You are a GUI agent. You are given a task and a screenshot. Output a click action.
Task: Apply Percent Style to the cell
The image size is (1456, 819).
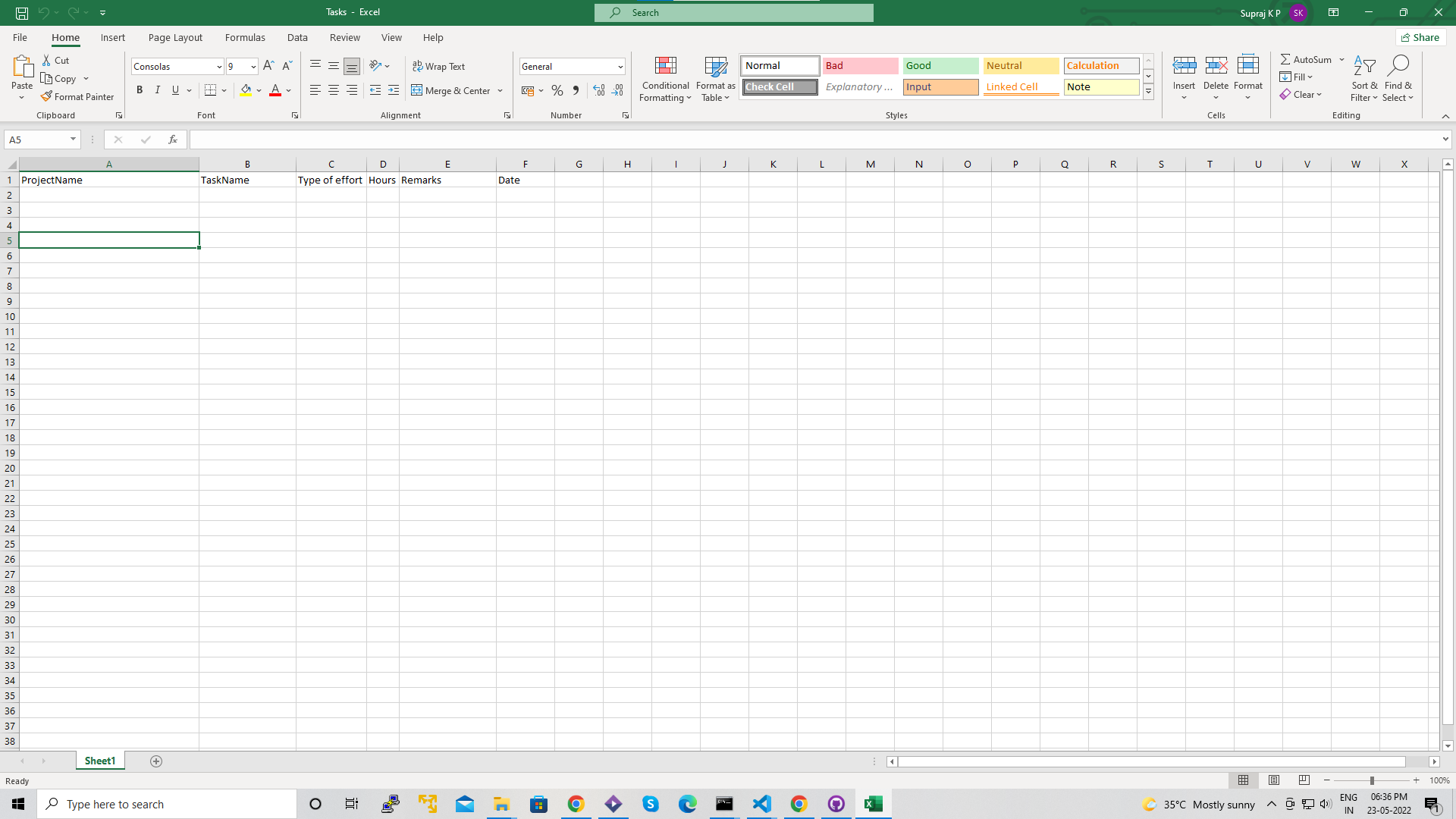[x=557, y=90]
